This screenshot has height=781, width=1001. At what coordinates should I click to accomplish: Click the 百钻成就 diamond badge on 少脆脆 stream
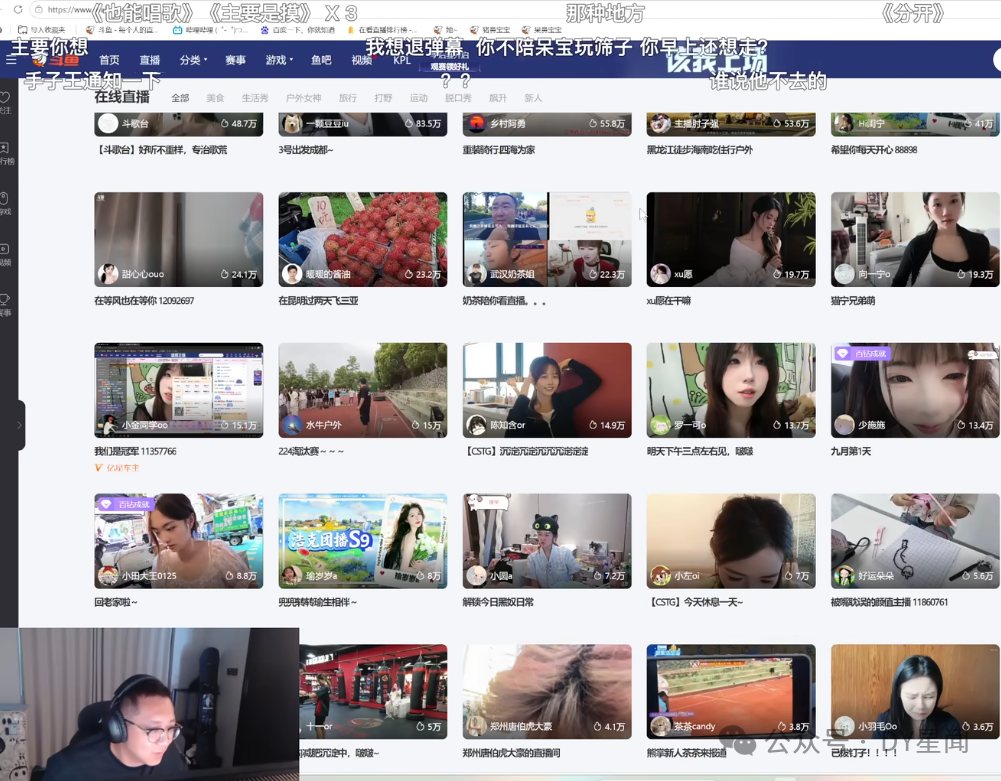[862, 353]
